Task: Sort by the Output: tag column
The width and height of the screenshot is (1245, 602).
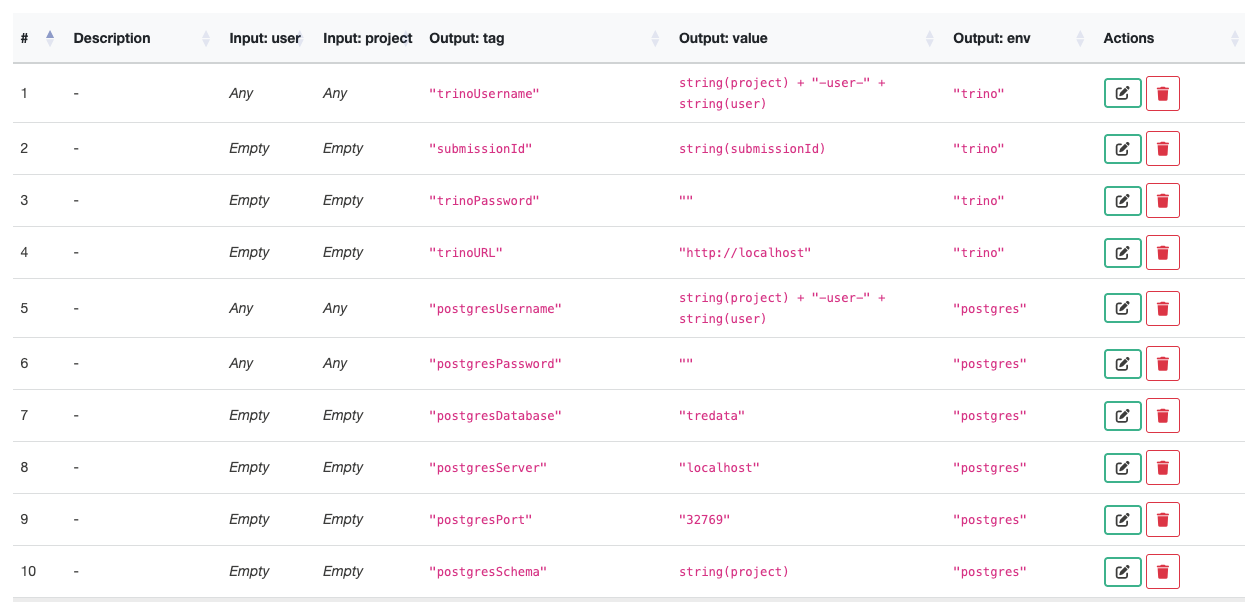Action: click(x=467, y=38)
